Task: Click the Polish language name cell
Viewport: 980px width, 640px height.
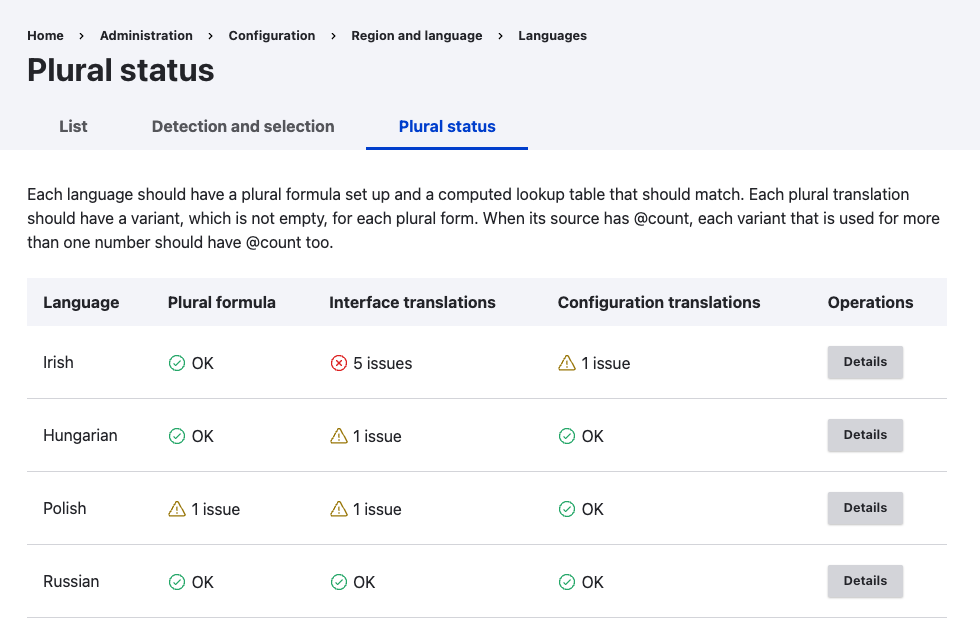Action: click(x=65, y=509)
